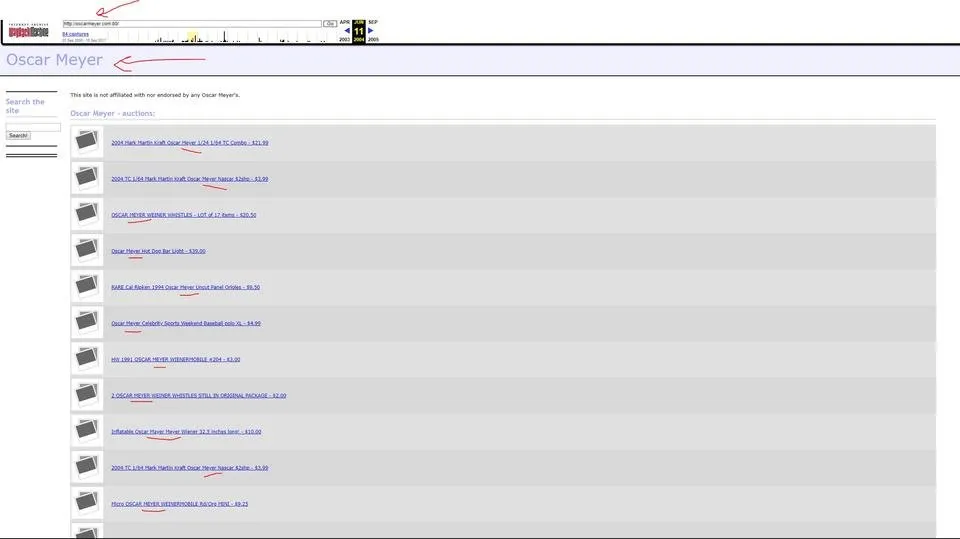960x539 pixels.
Task: Open photo icon for 2 Weiner Whistles original package
Action: pos(86,394)
